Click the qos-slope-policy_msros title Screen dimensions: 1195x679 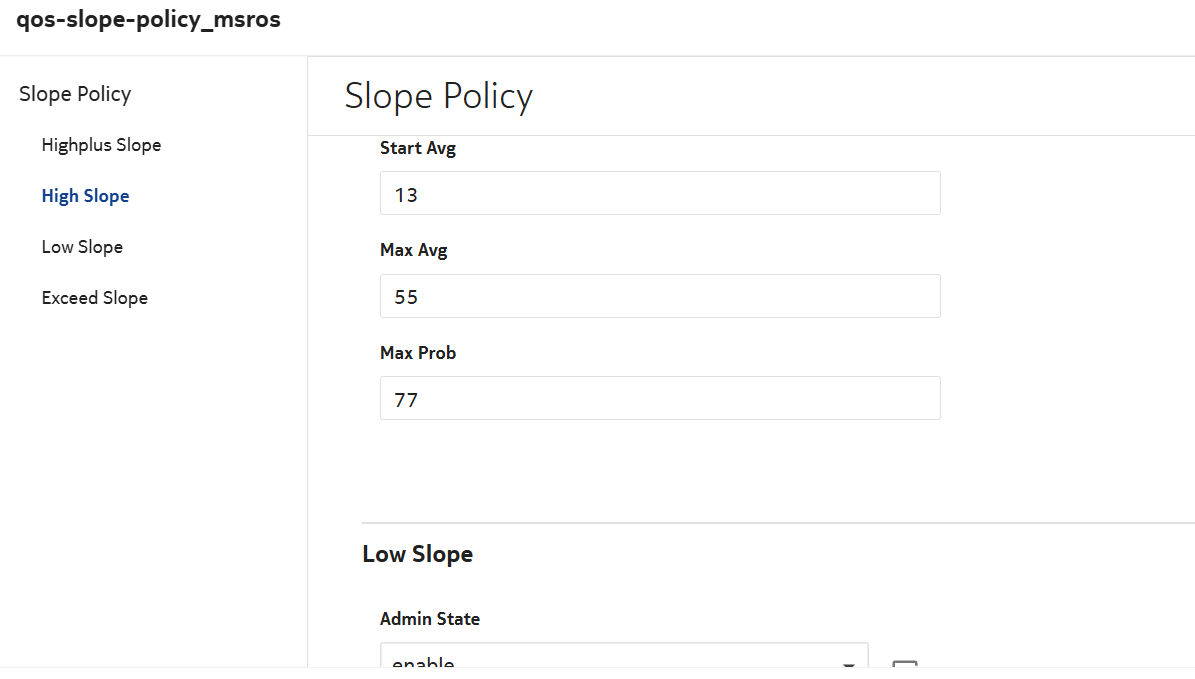[148, 20]
